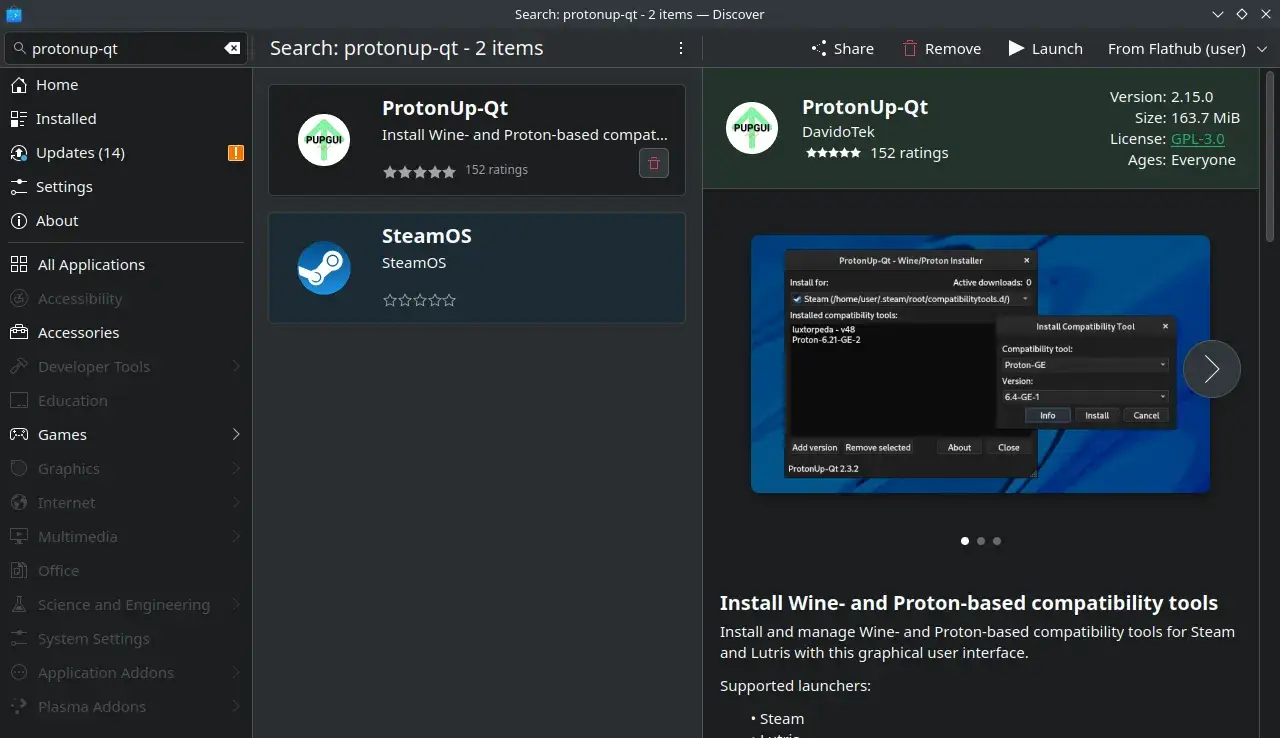Click the Installed sidebar icon
Viewport: 1280px width, 738px height.
click(x=18, y=119)
